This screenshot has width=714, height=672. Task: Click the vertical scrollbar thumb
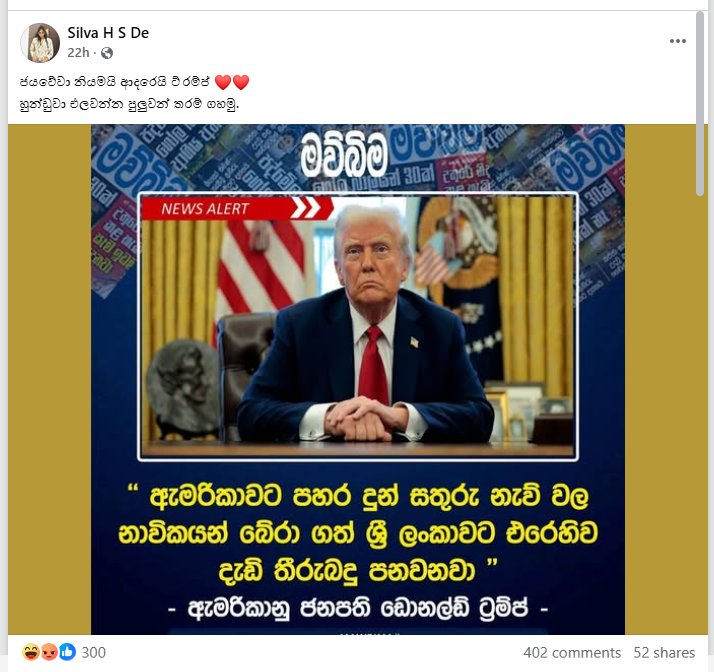tap(700, 104)
